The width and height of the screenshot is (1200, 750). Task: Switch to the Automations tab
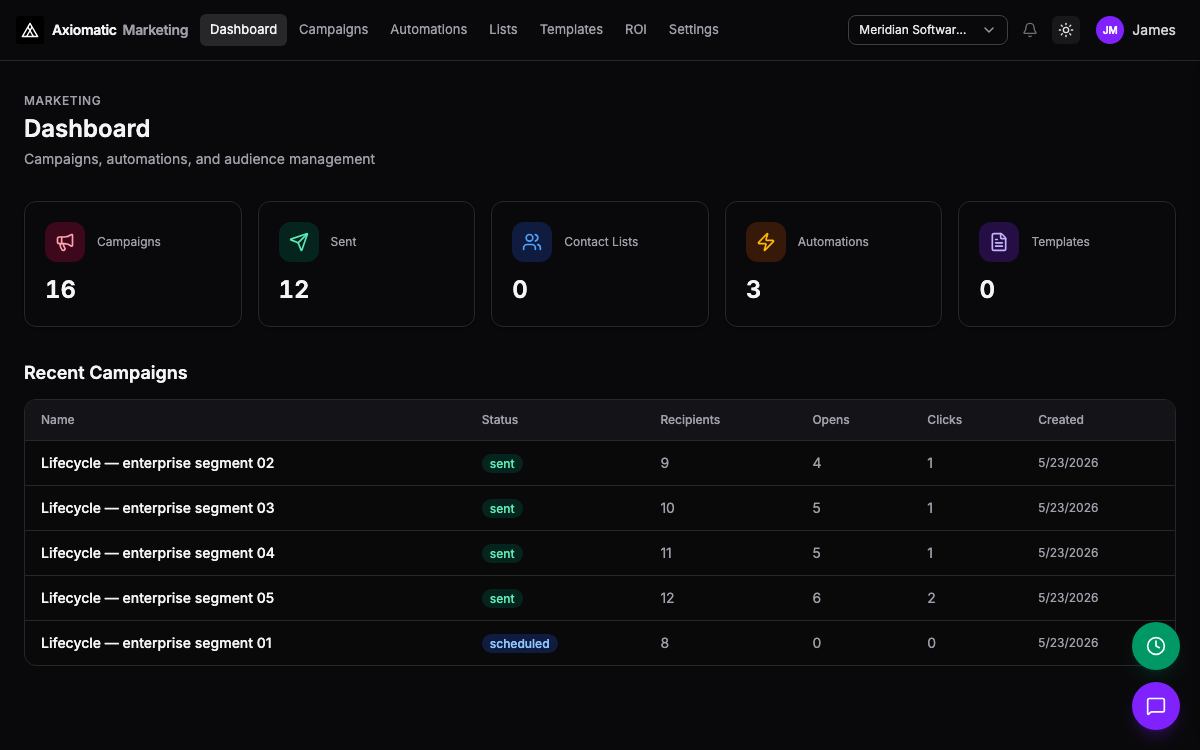pos(429,30)
